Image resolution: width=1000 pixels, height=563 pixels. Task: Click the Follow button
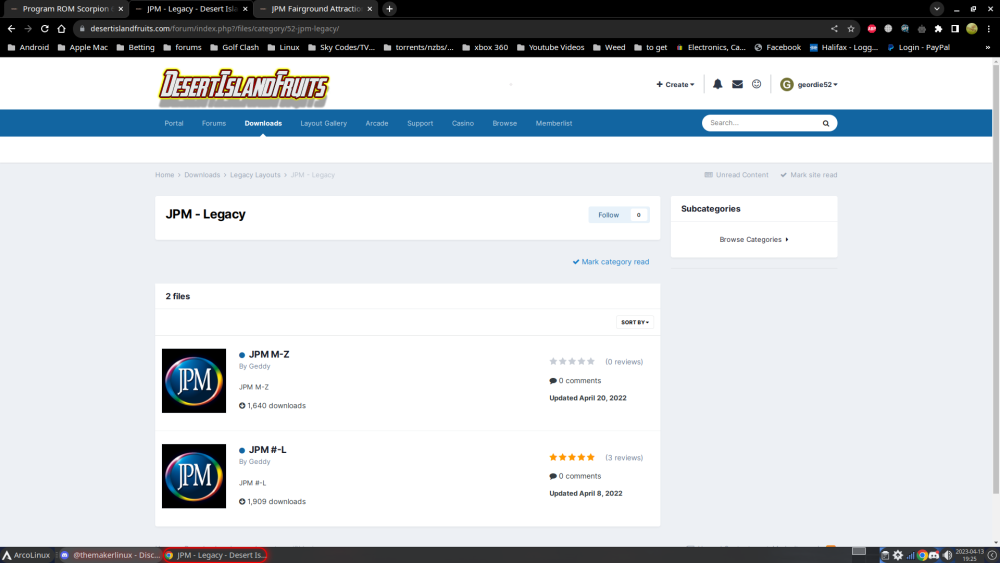pos(608,215)
